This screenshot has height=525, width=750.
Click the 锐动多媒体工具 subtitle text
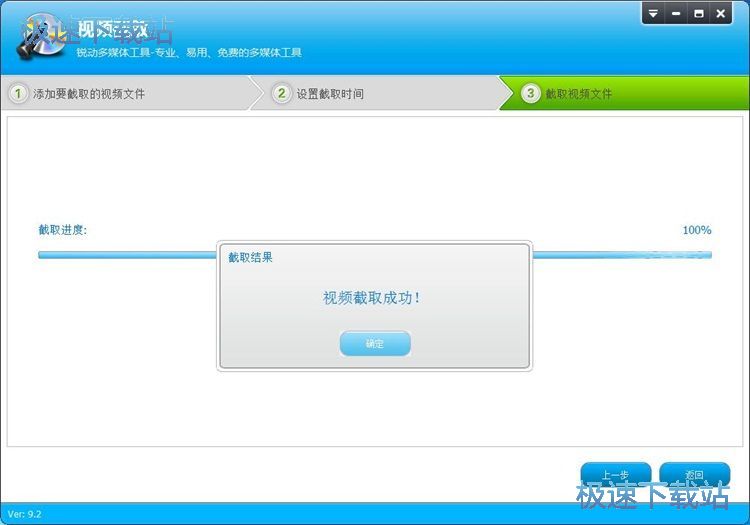coord(189,52)
